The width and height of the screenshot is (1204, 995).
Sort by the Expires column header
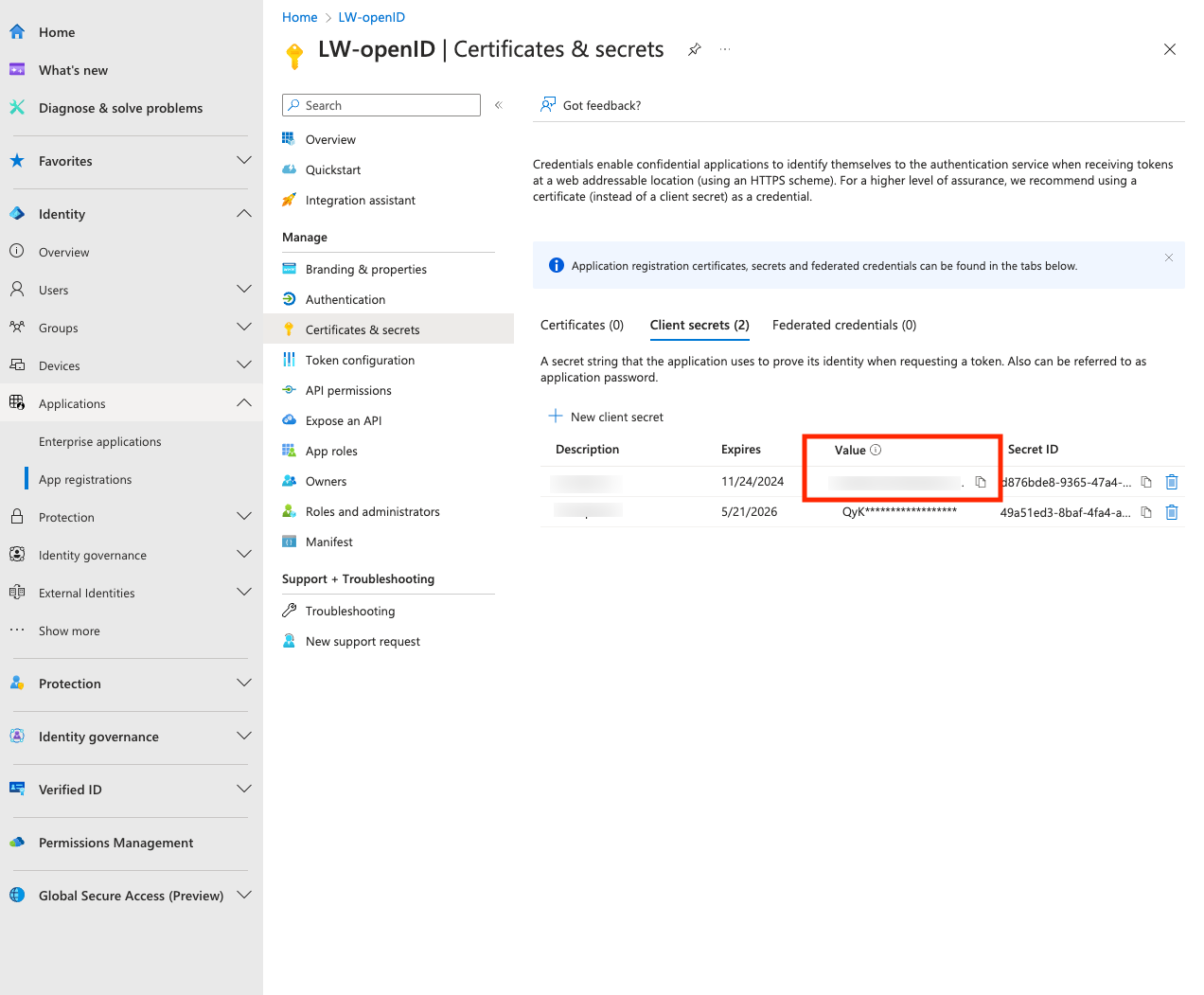point(741,450)
